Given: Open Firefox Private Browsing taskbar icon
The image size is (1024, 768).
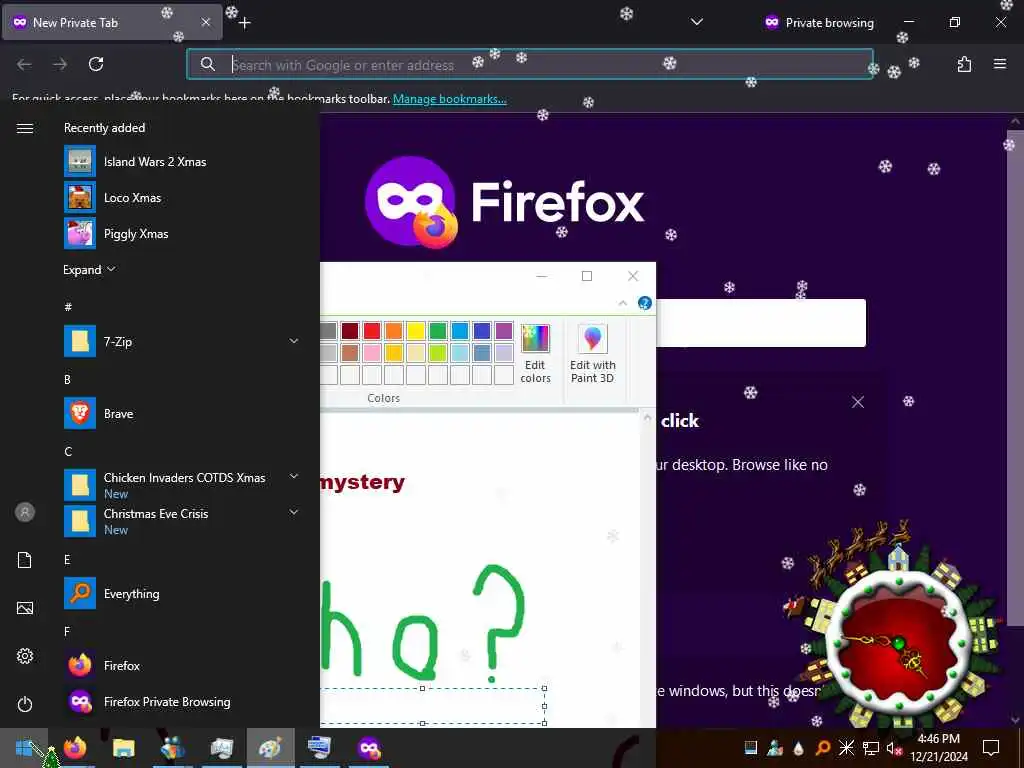Looking at the screenshot, I should 369,748.
